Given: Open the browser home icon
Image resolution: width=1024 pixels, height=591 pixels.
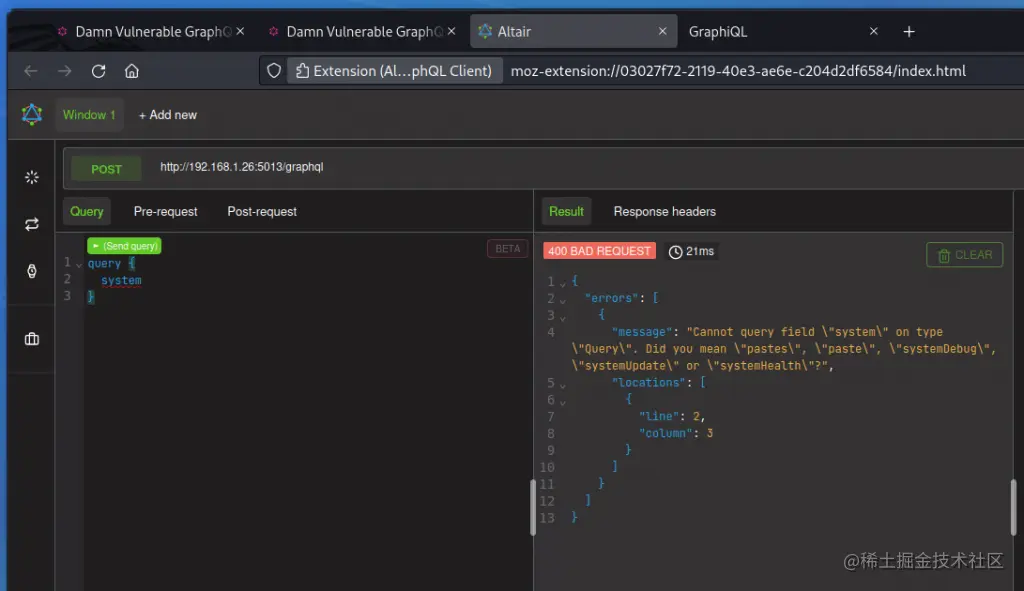Looking at the screenshot, I should (x=132, y=71).
